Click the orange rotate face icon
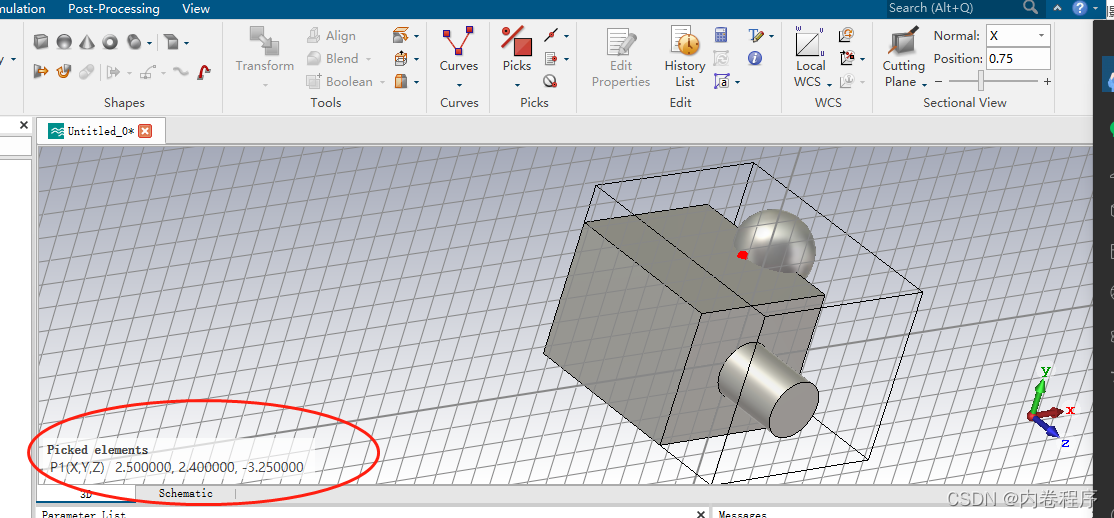This screenshot has height=518, width=1114. 64,71
